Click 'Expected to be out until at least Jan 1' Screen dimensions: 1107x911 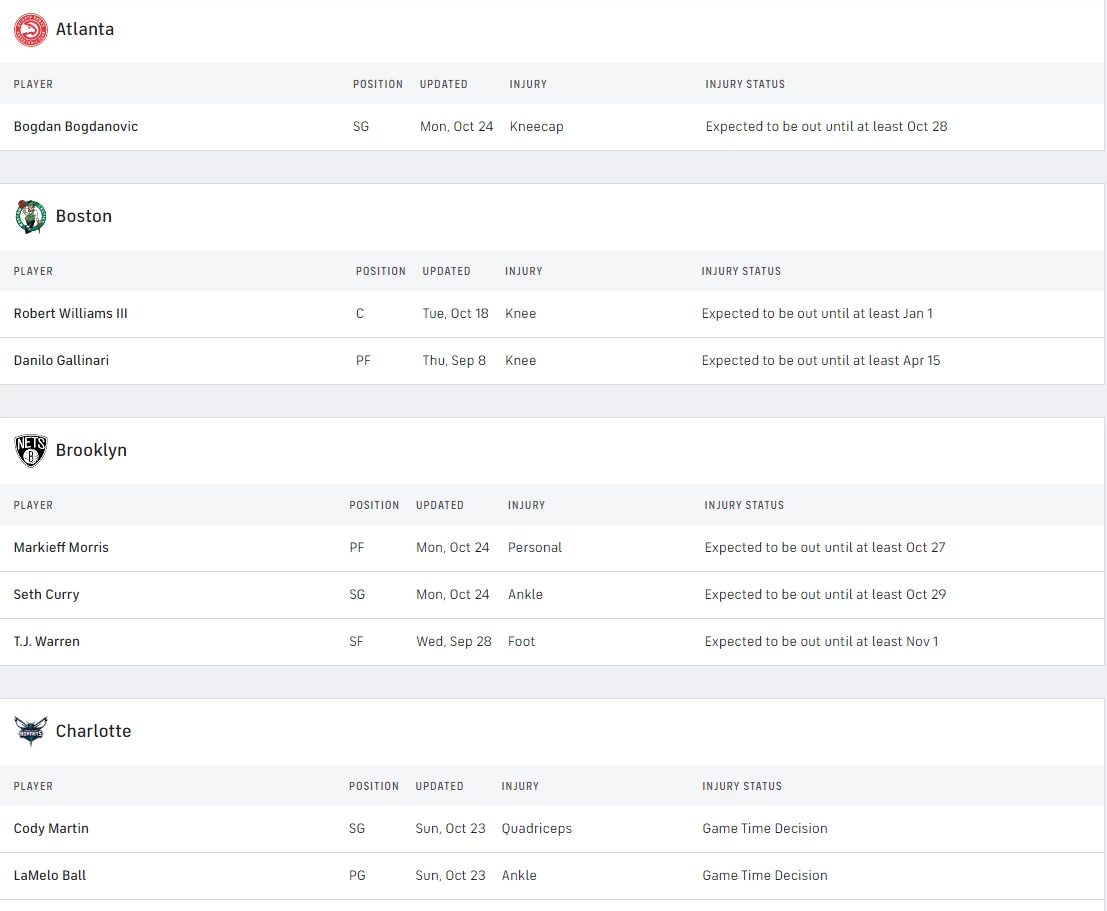coord(817,314)
